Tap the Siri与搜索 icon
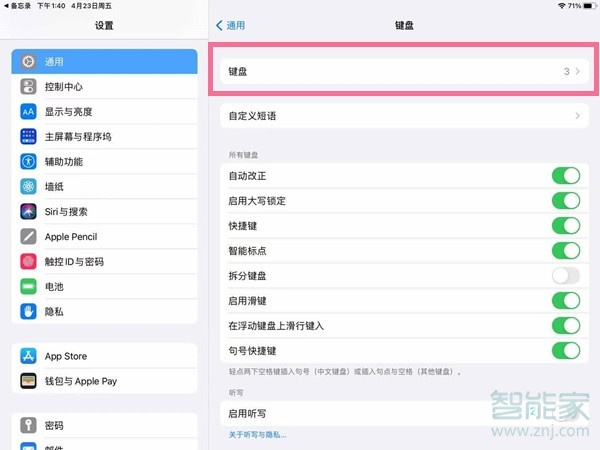Image resolution: width=600 pixels, height=450 pixels. (28, 211)
